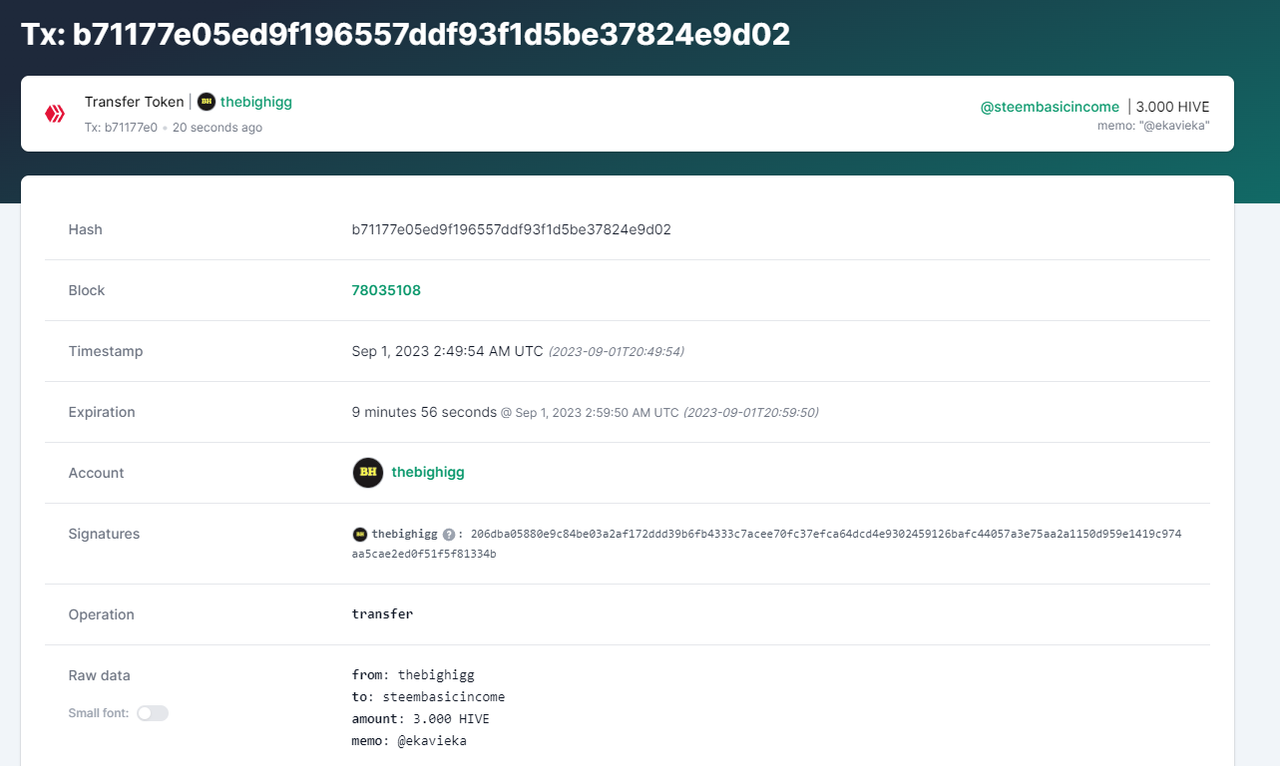Click the '3.000 HIVE' amount in header card
1280x766 pixels.
click(x=1172, y=107)
